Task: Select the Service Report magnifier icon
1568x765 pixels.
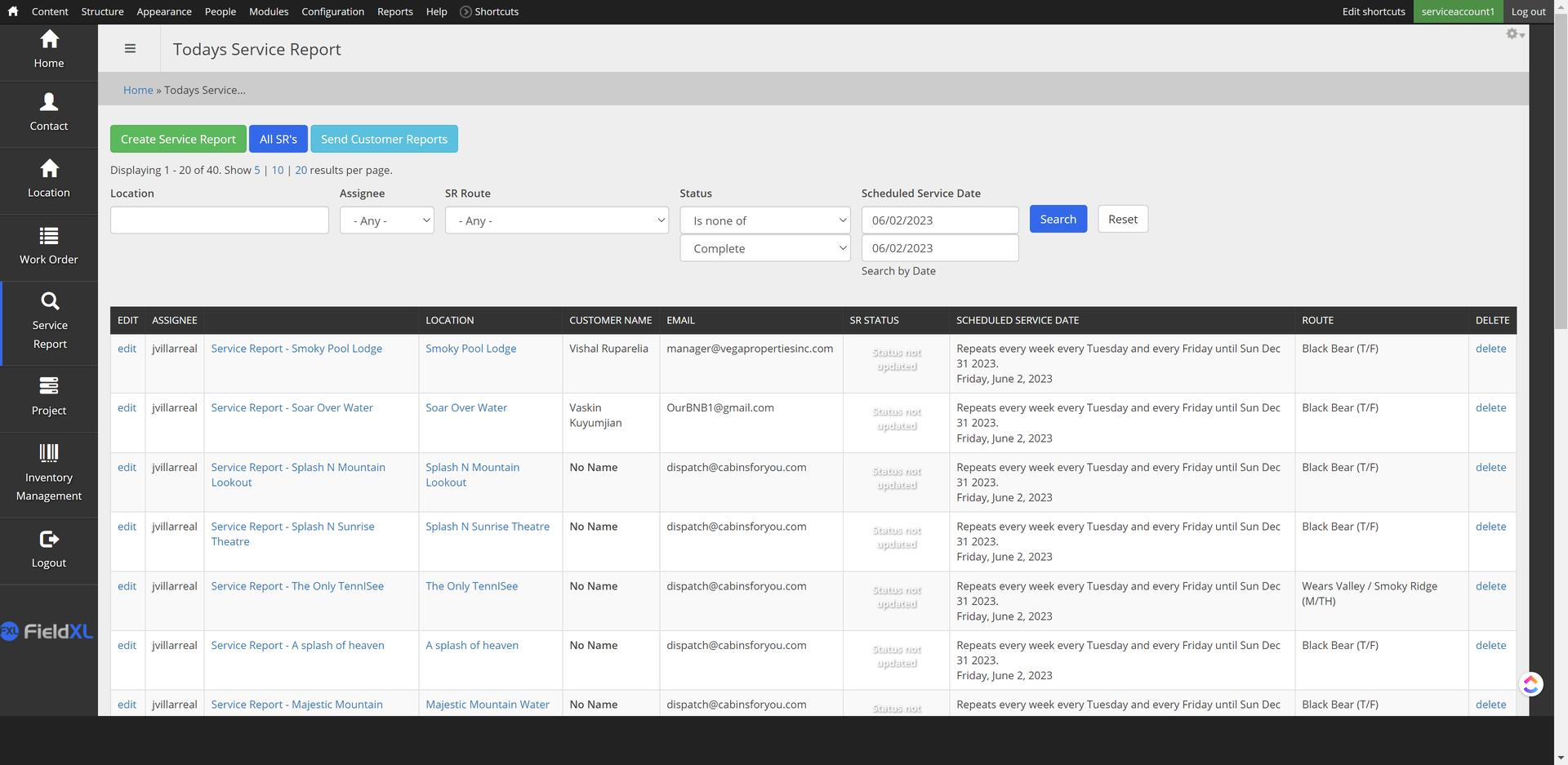Action: click(x=50, y=301)
